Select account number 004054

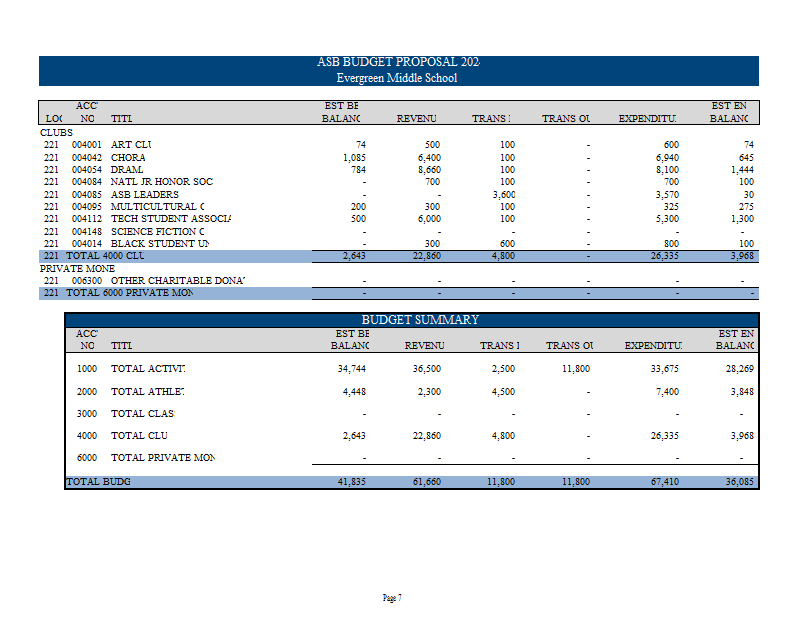[86, 169]
